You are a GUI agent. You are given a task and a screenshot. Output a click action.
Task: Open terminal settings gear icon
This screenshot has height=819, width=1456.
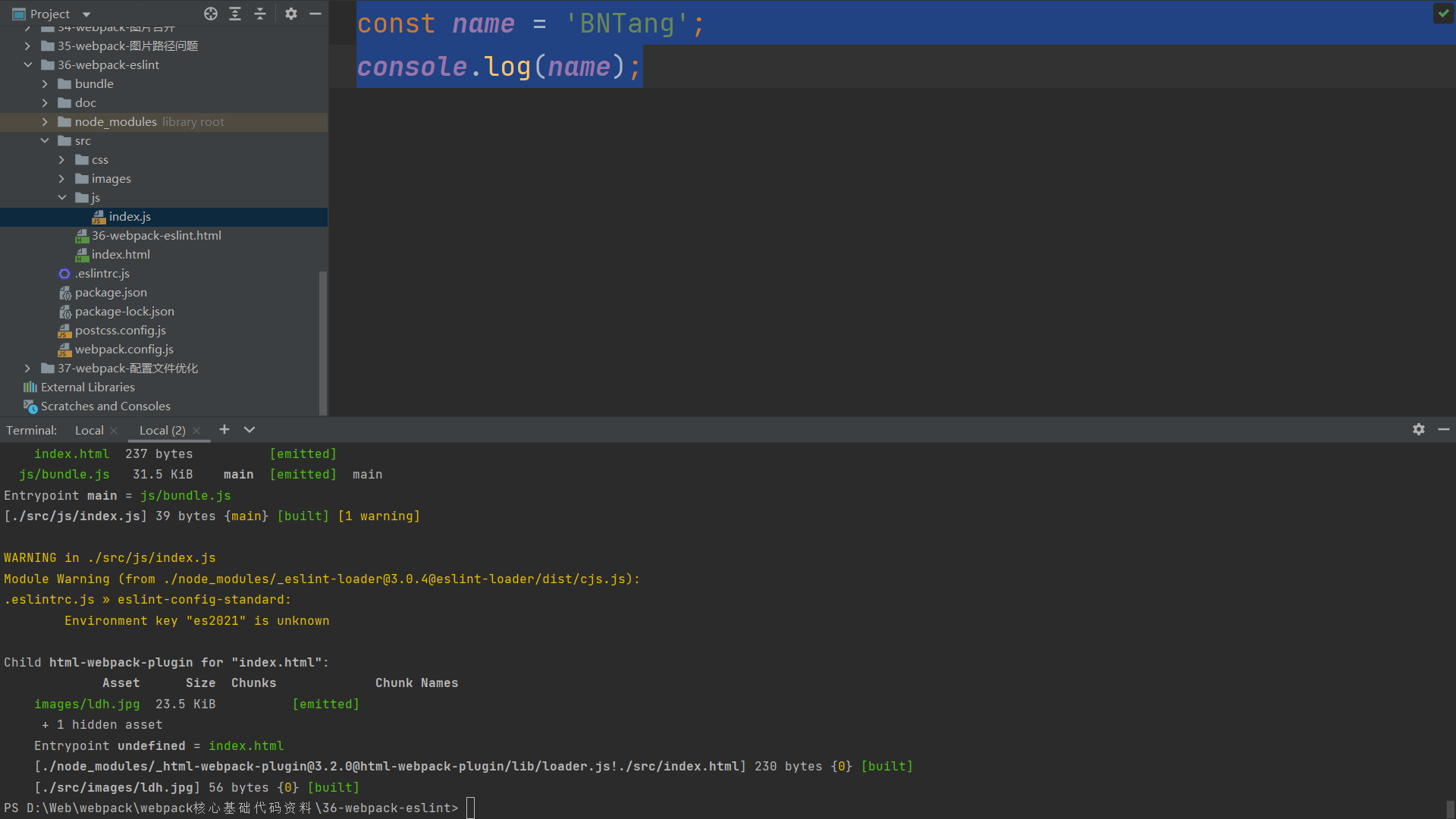pos(1419,429)
